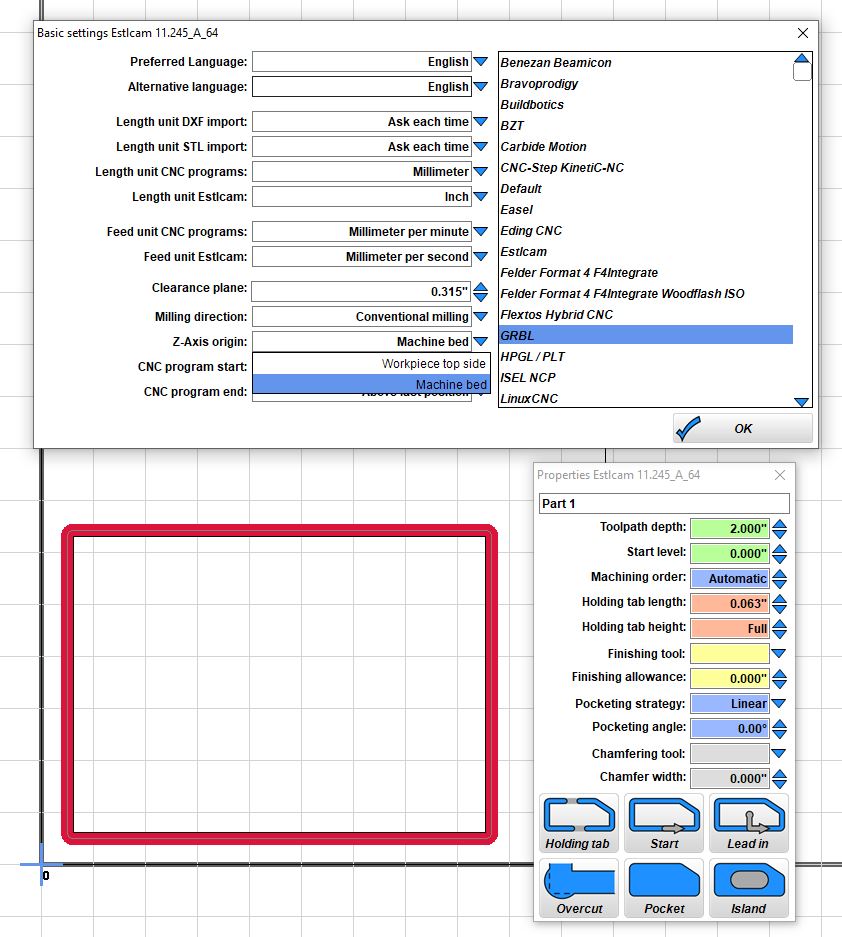Screen dimensions: 842x937
Task: Click the red rectangle toolpath outline
Action: (x=280, y=530)
